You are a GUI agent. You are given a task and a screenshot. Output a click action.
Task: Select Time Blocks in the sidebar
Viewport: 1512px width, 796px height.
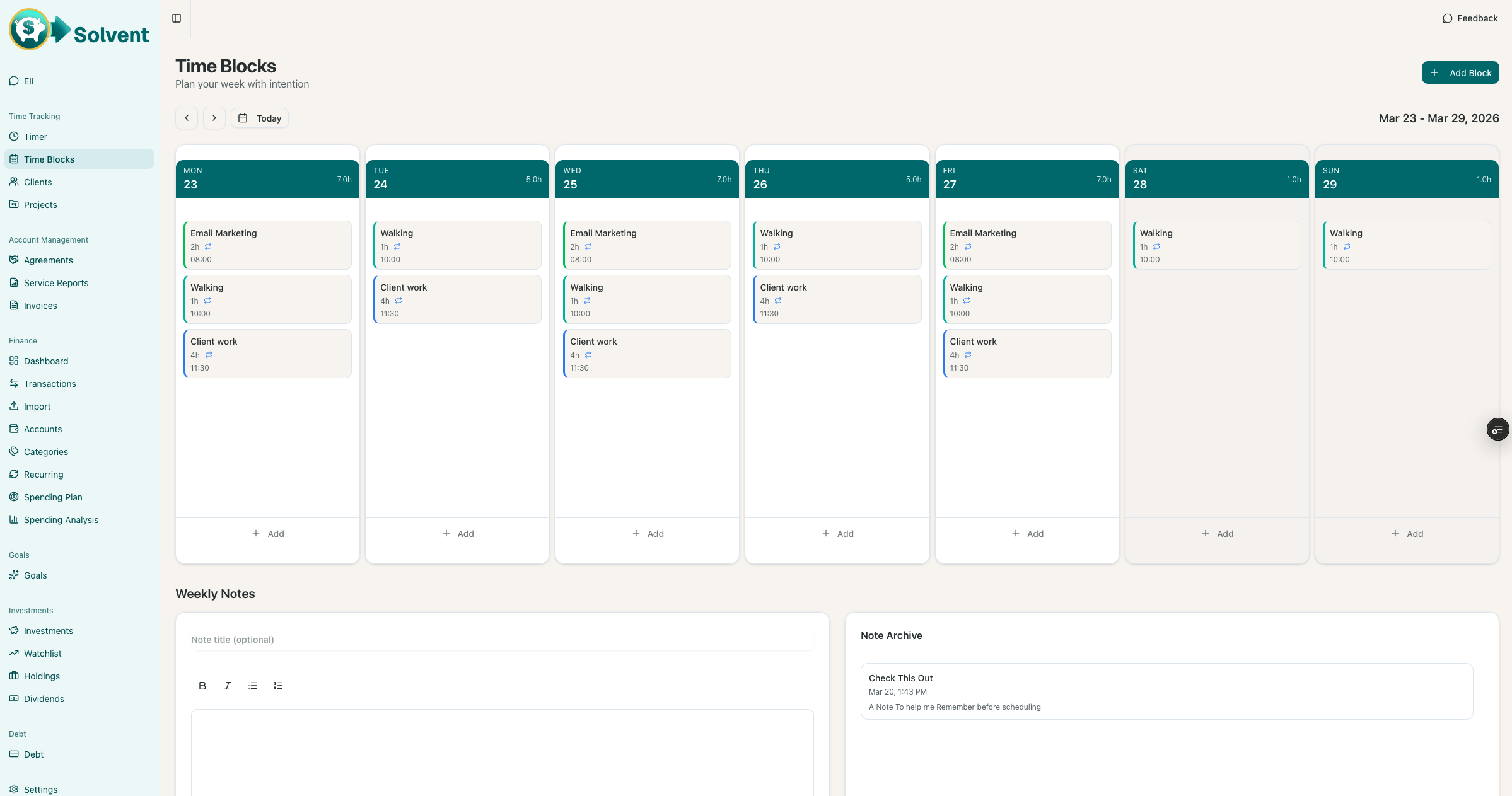(x=50, y=159)
